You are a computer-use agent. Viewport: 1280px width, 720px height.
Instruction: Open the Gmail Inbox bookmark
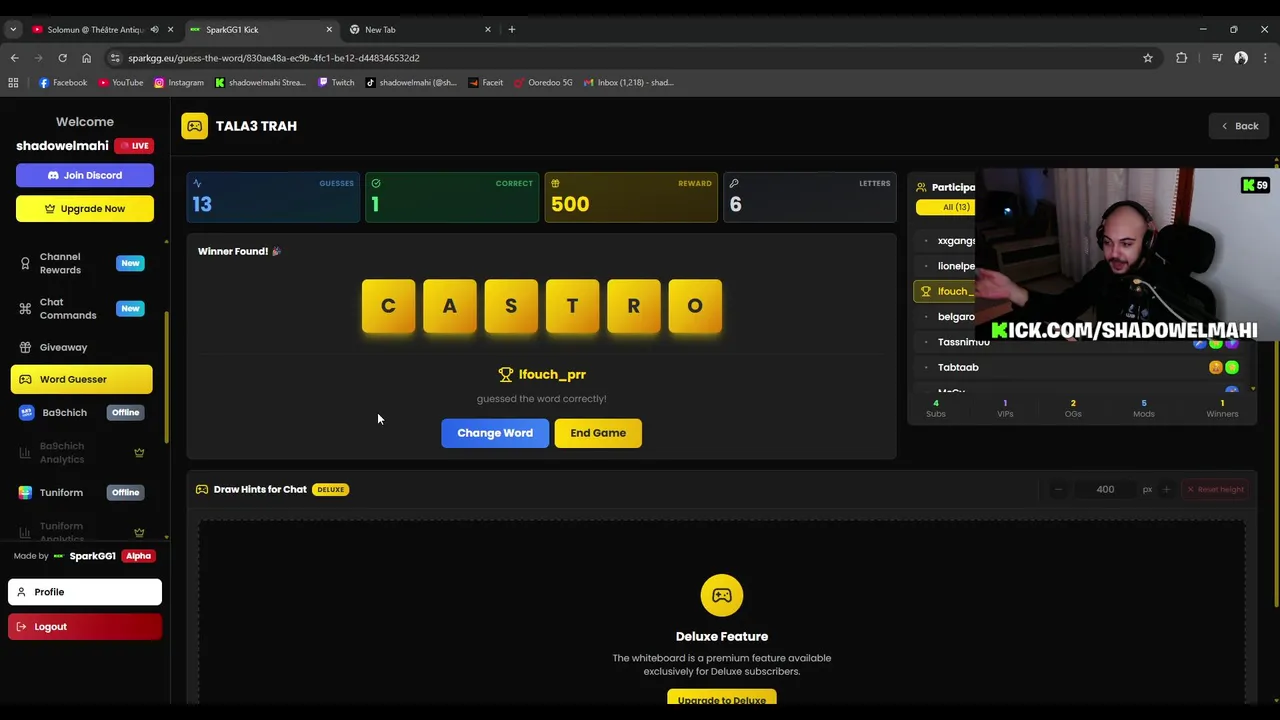point(628,83)
